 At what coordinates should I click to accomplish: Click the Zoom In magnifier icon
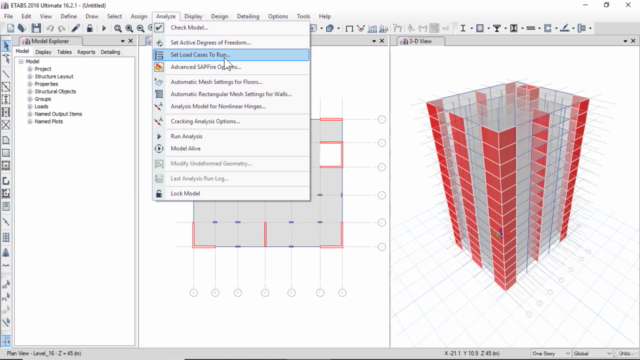[129, 28]
